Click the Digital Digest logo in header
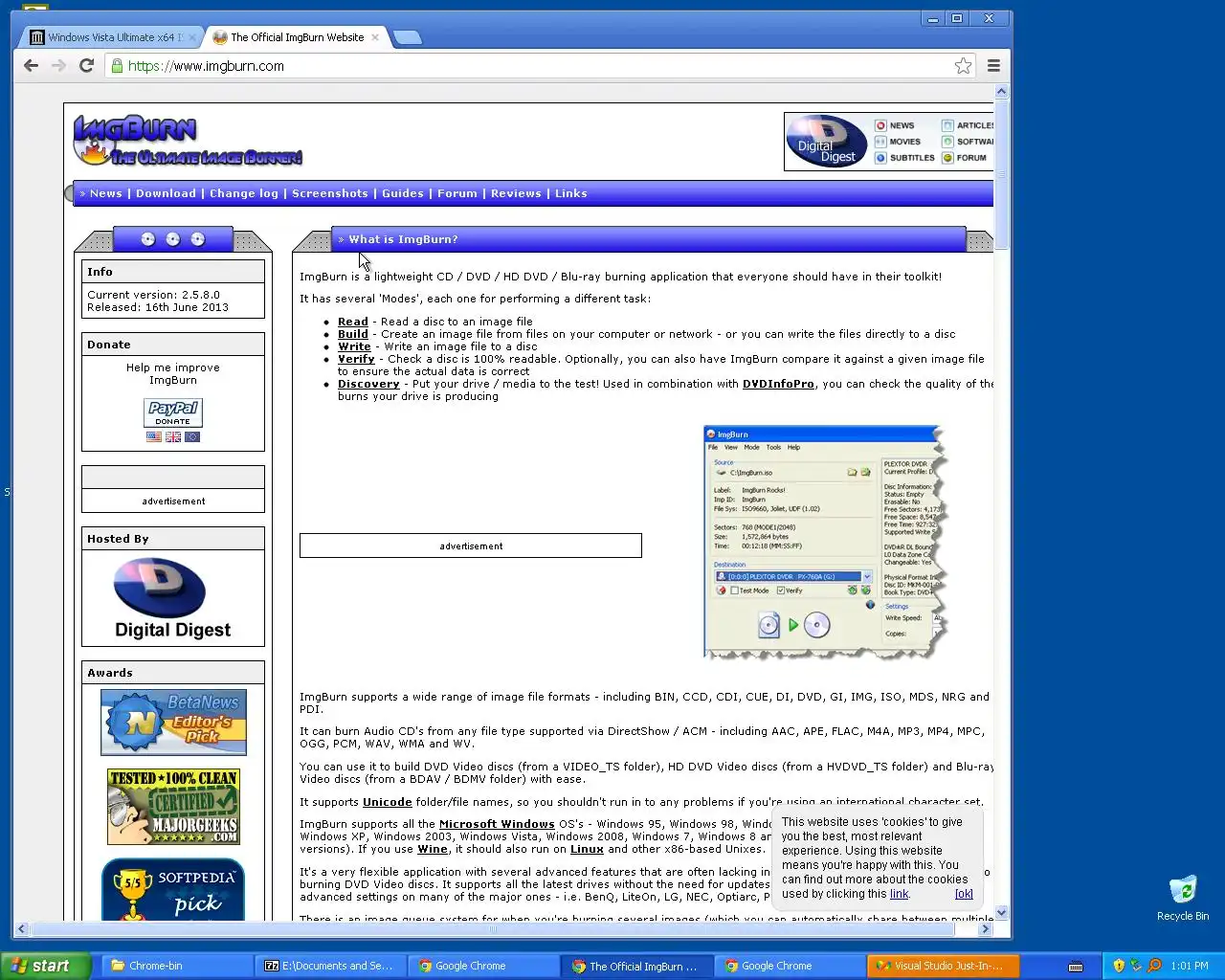 [x=827, y=142]
